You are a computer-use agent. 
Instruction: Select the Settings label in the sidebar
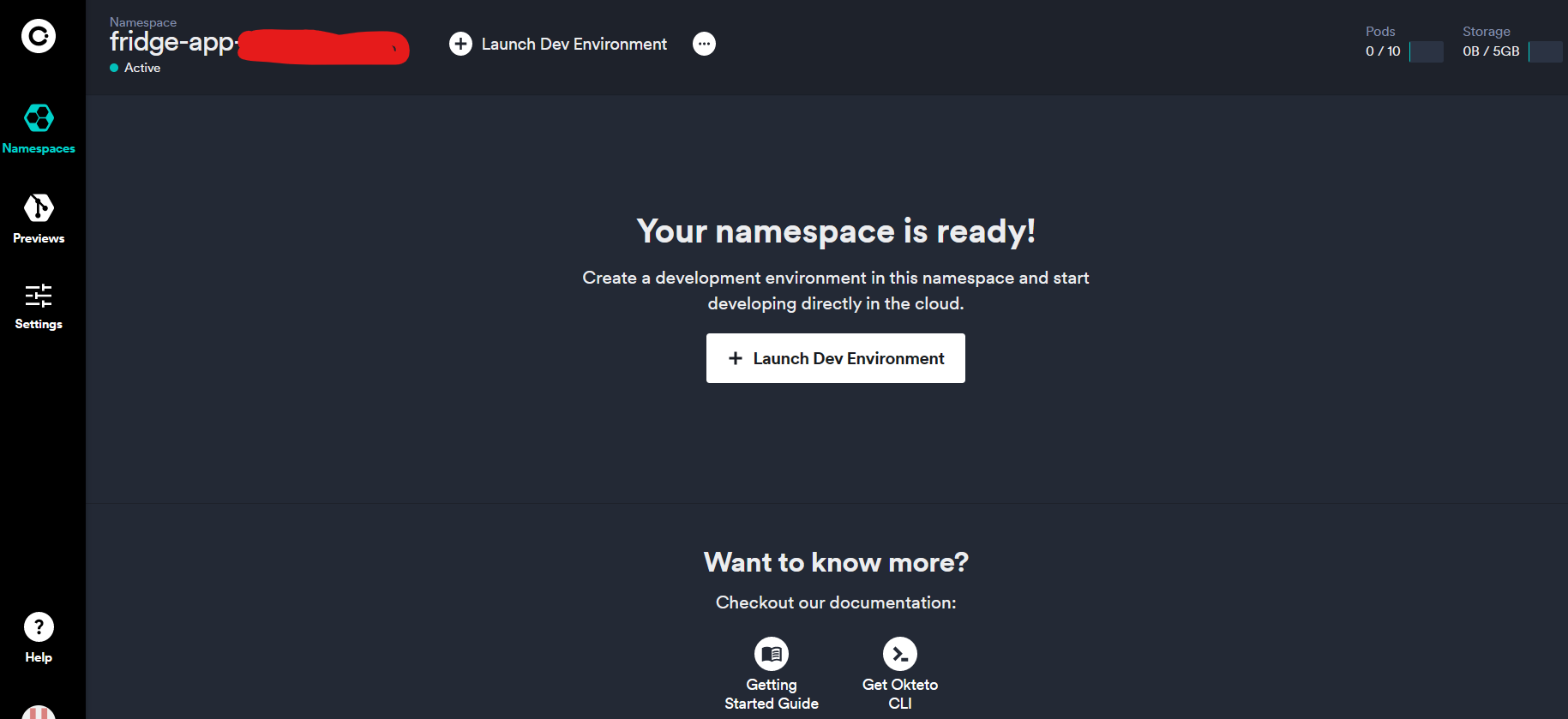39,324
